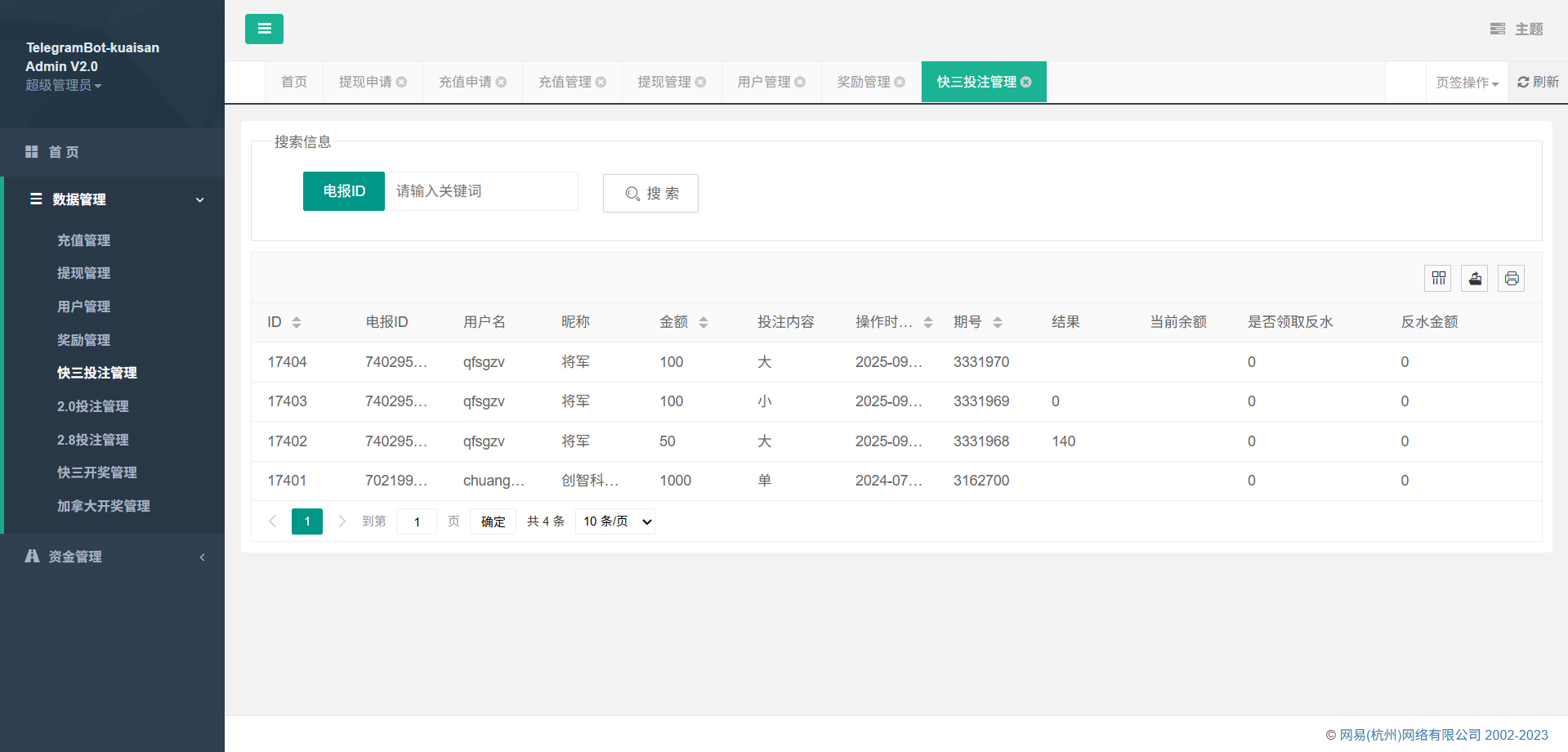This screenshot has width=1568, height=752.
Task: Expand the 资金管理 sidebar menu
Action: tap(114, 557)
